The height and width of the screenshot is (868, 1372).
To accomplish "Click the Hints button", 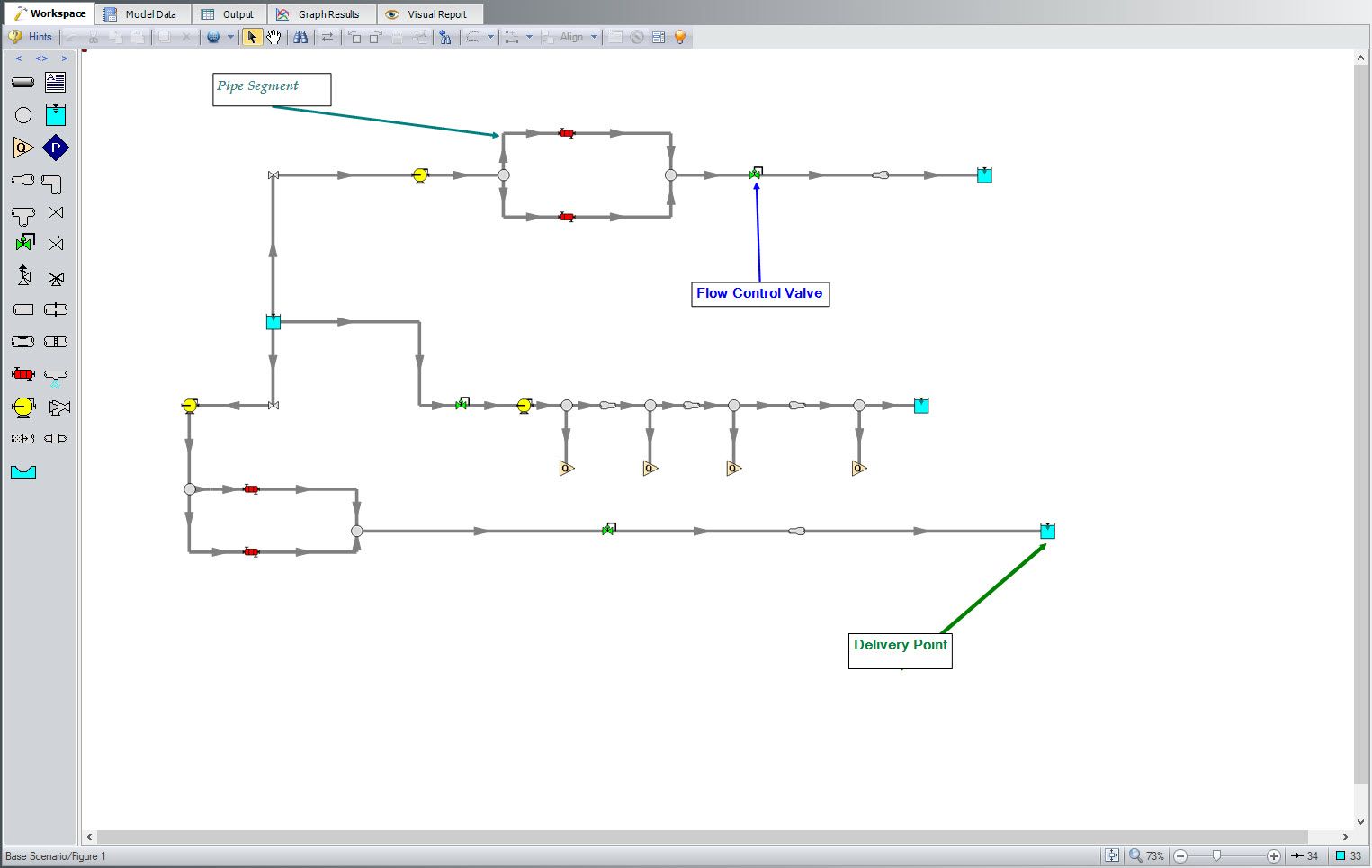I will 31,37.
